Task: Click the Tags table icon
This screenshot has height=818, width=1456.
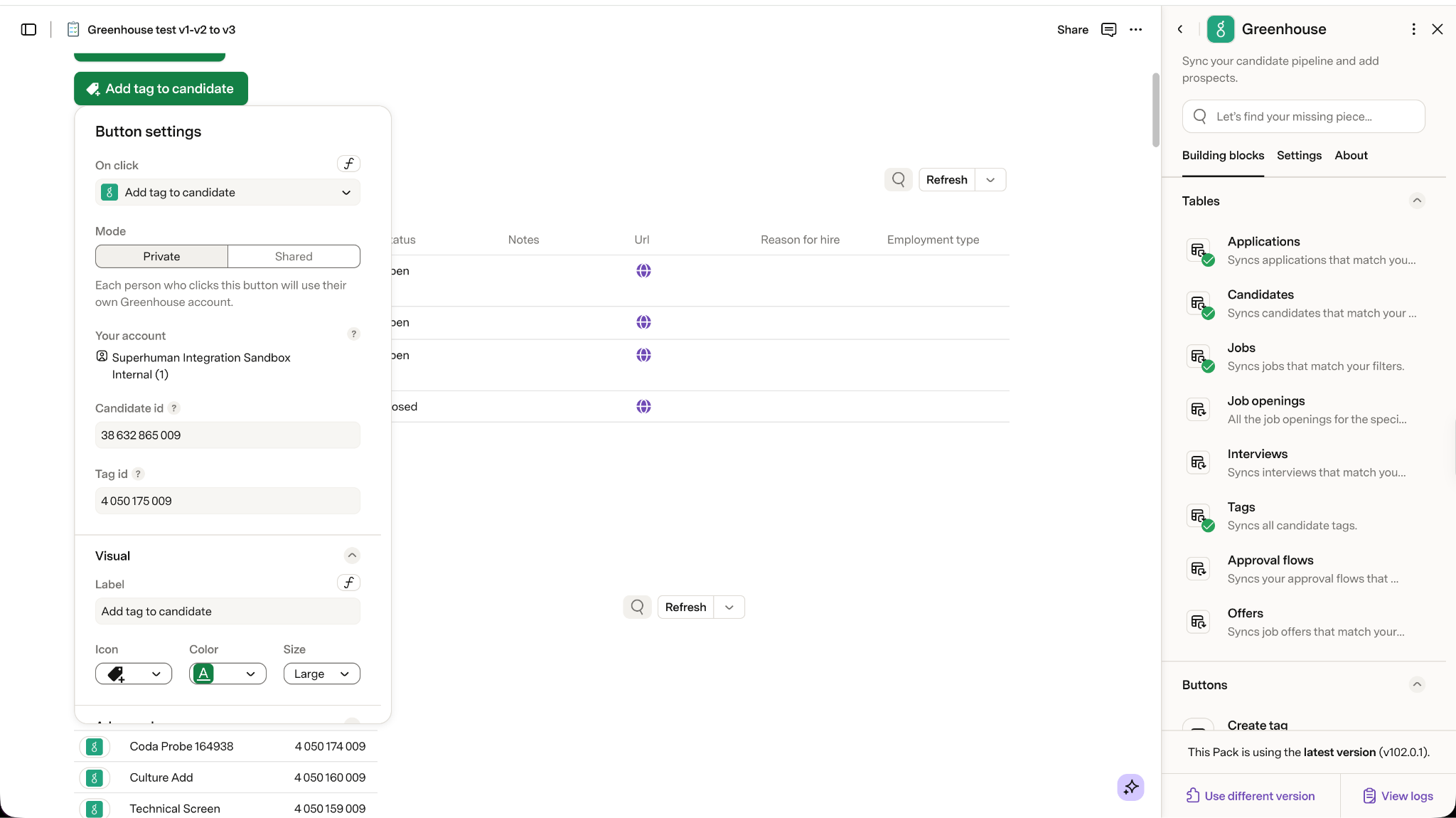Action: (x=1199, y=516)
